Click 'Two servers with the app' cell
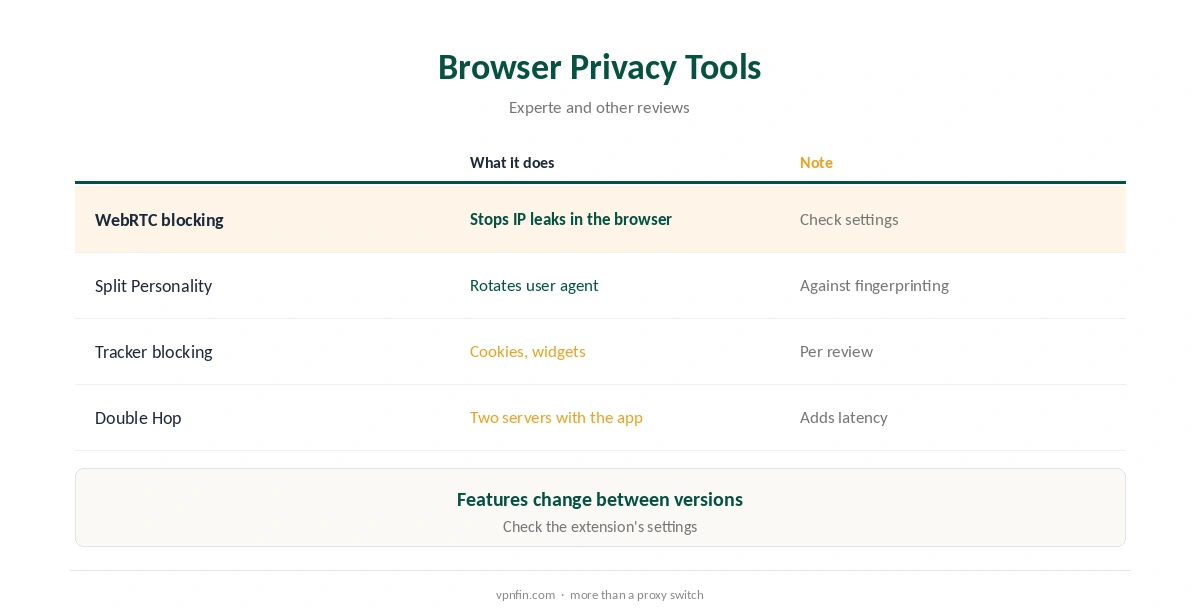This screenshot has width=1200, height=614. 556,417
